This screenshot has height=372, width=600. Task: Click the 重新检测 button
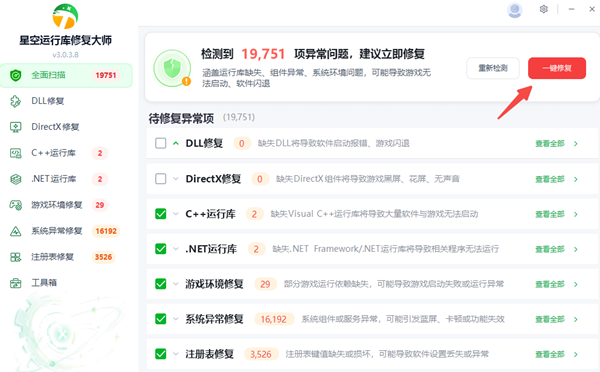[x=493, y=68]
